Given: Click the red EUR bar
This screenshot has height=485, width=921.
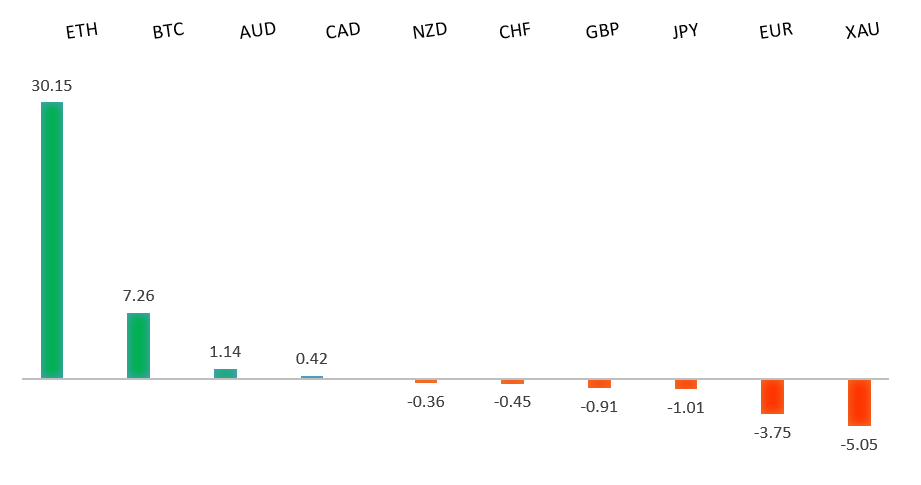Looking at the screenshot, I should click(x=772, y=396).
